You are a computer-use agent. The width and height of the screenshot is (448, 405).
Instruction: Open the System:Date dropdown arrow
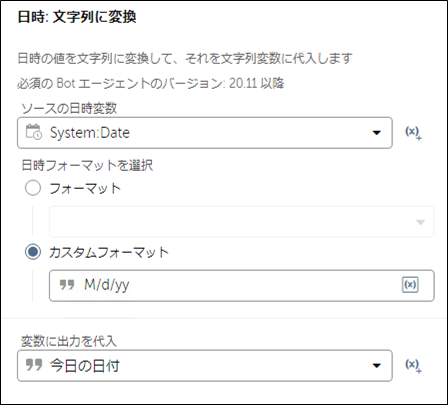point(377,133)
